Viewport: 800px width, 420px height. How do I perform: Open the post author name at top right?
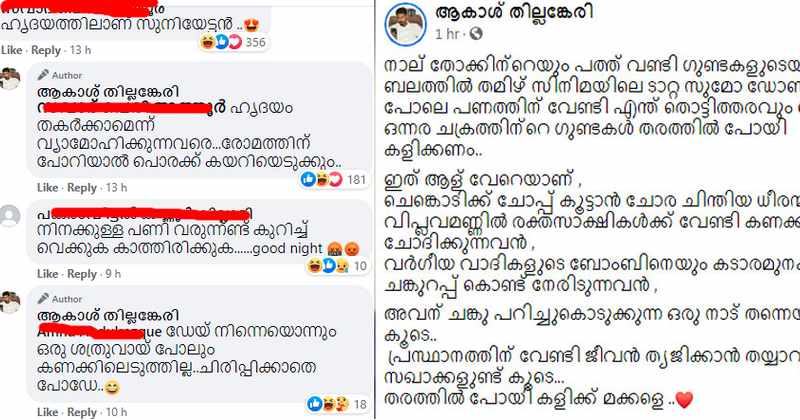(x=514, y=12)
